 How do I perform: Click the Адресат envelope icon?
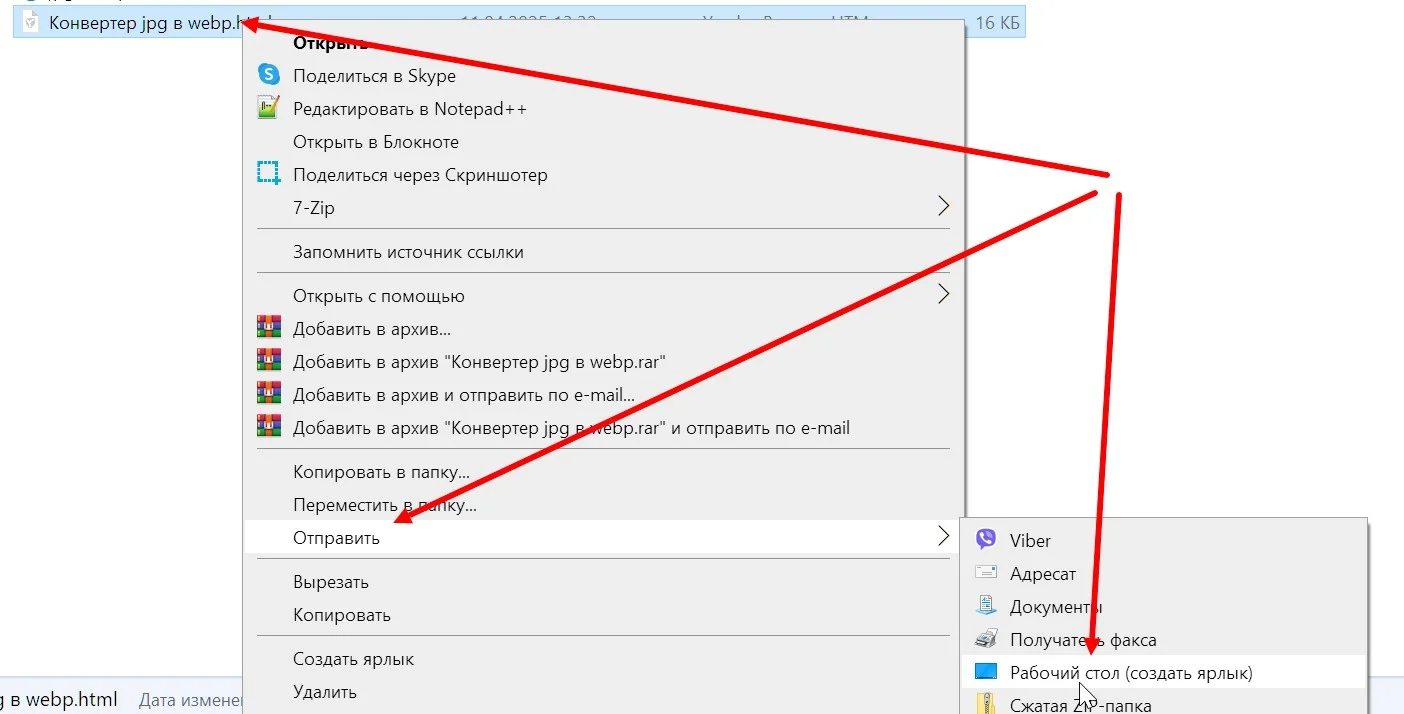click(x=986, y=573)
